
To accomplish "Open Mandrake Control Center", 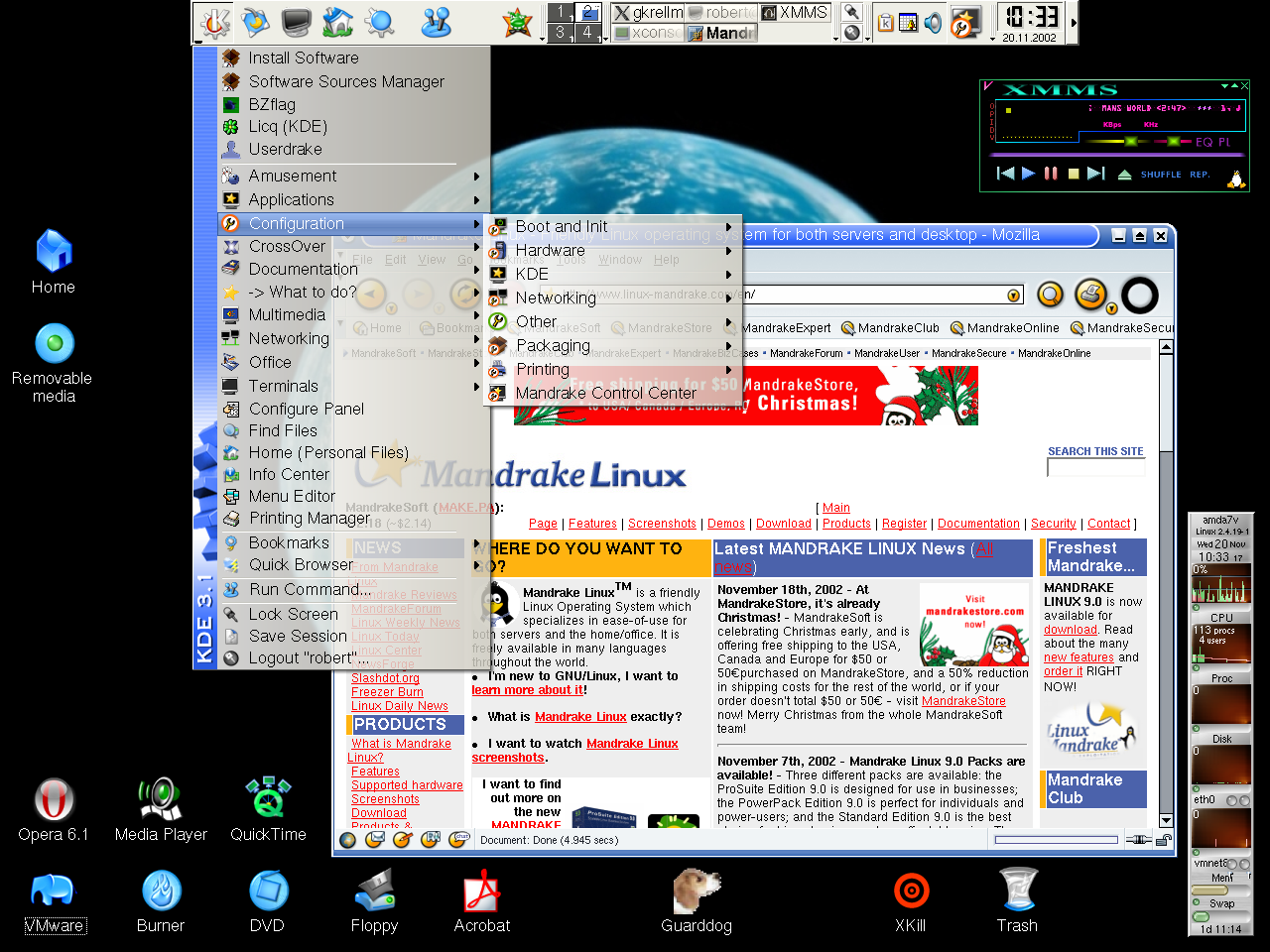I will point(611,393).
